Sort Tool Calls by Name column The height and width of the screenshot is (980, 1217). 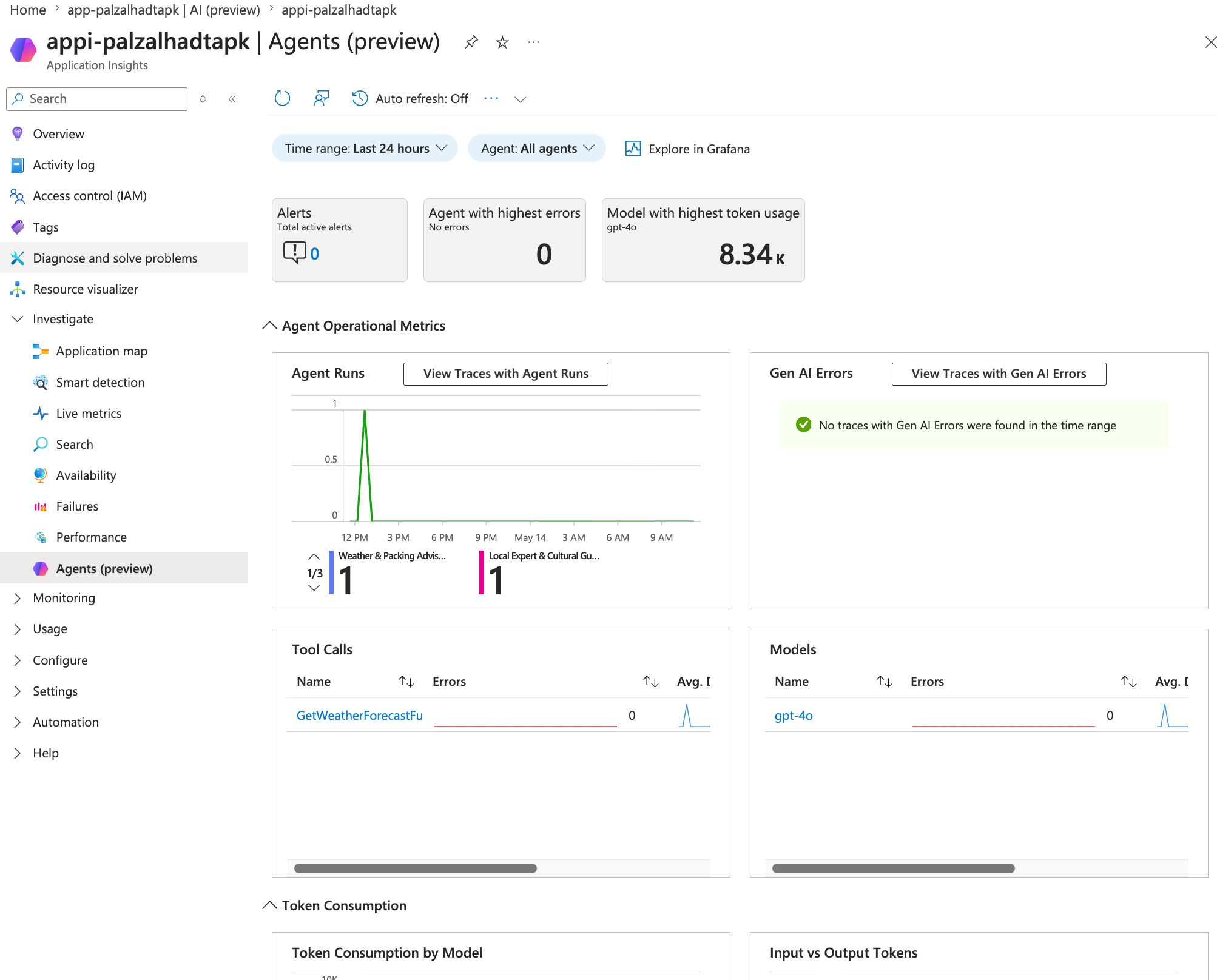pos(406,682)
